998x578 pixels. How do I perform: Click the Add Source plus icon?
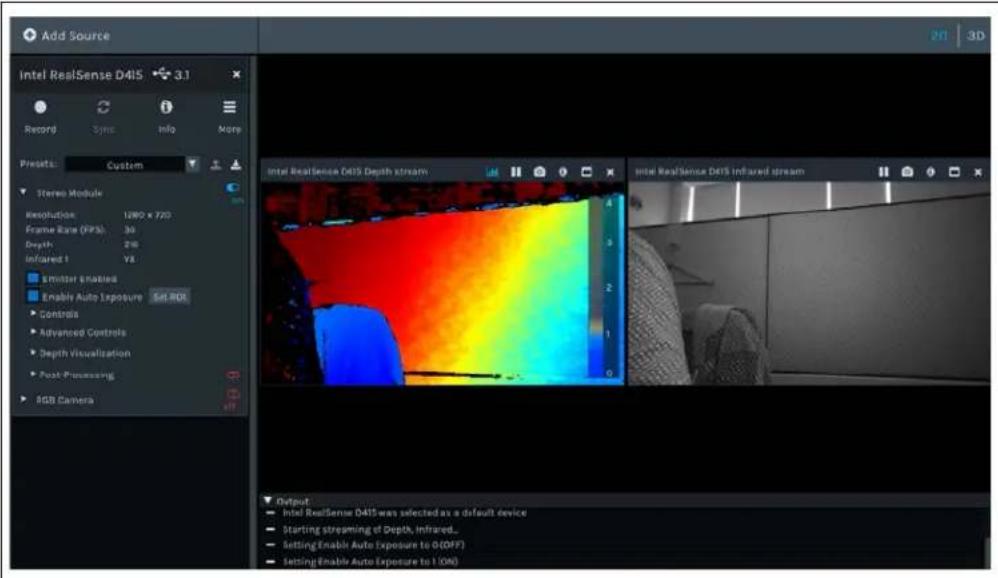[x=29, y=35]
